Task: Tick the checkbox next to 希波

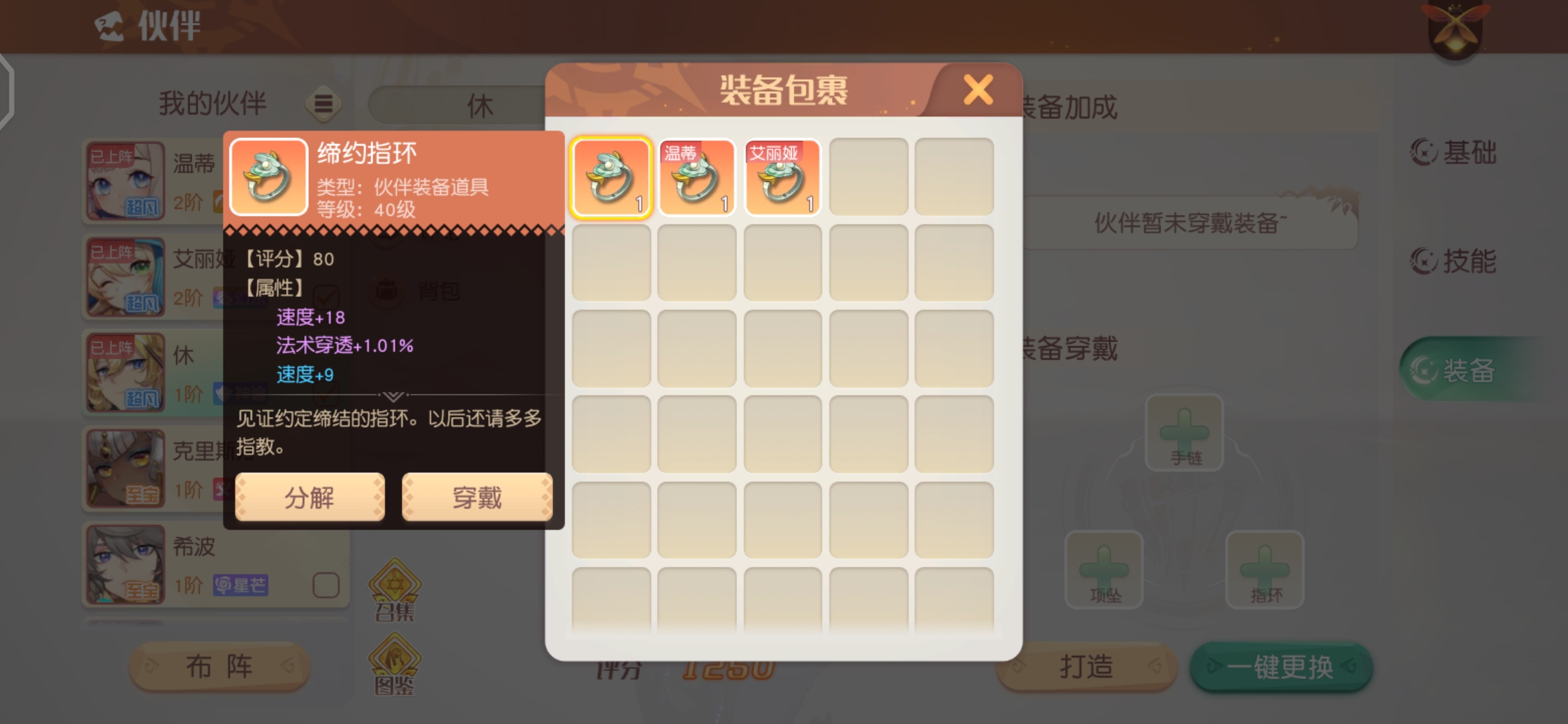Action: [x=326, y=585]
